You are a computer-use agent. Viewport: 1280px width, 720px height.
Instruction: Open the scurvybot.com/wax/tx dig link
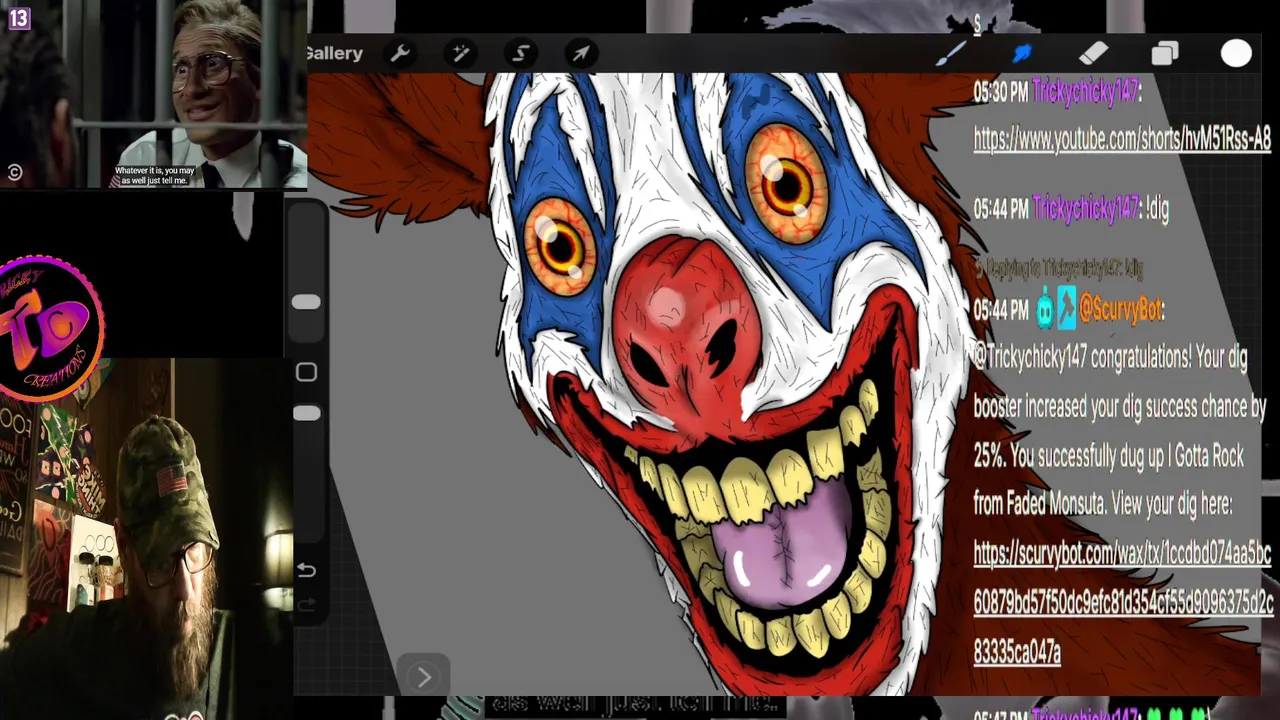1123,602
